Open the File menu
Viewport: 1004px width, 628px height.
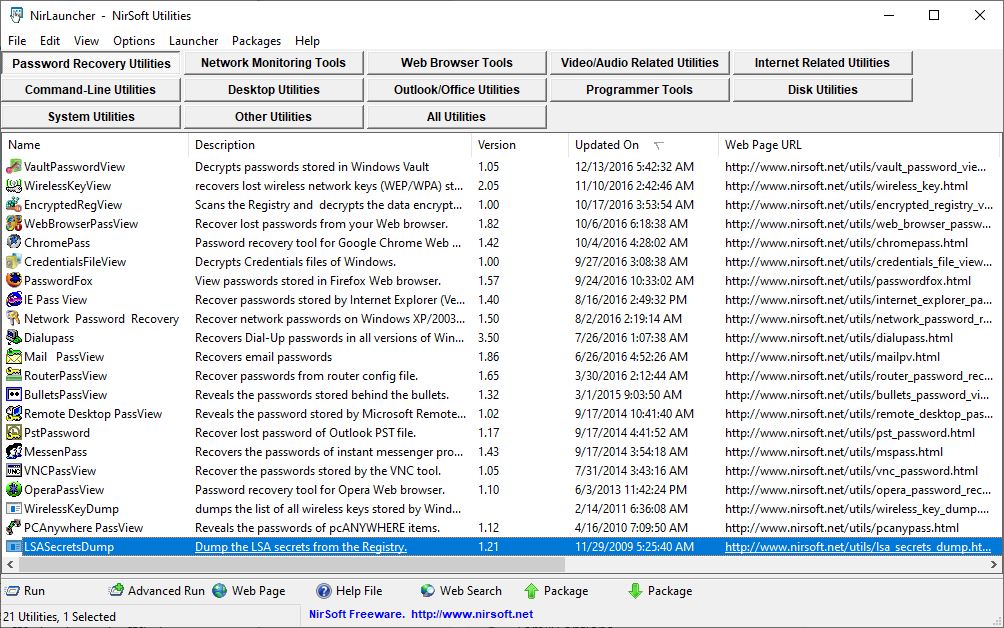point(17,41)
